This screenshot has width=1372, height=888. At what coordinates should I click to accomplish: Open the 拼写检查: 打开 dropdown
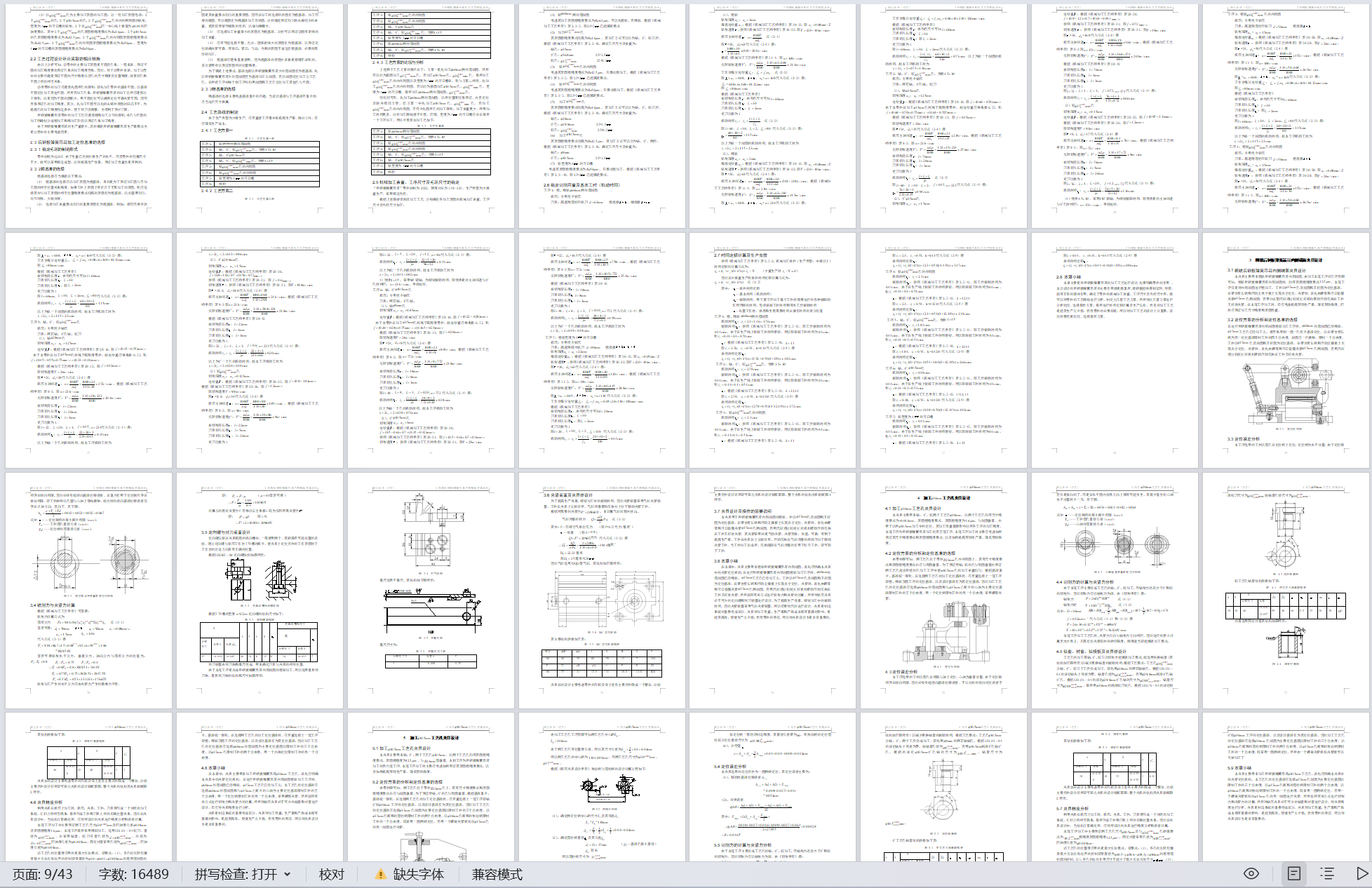pos(243,874)
